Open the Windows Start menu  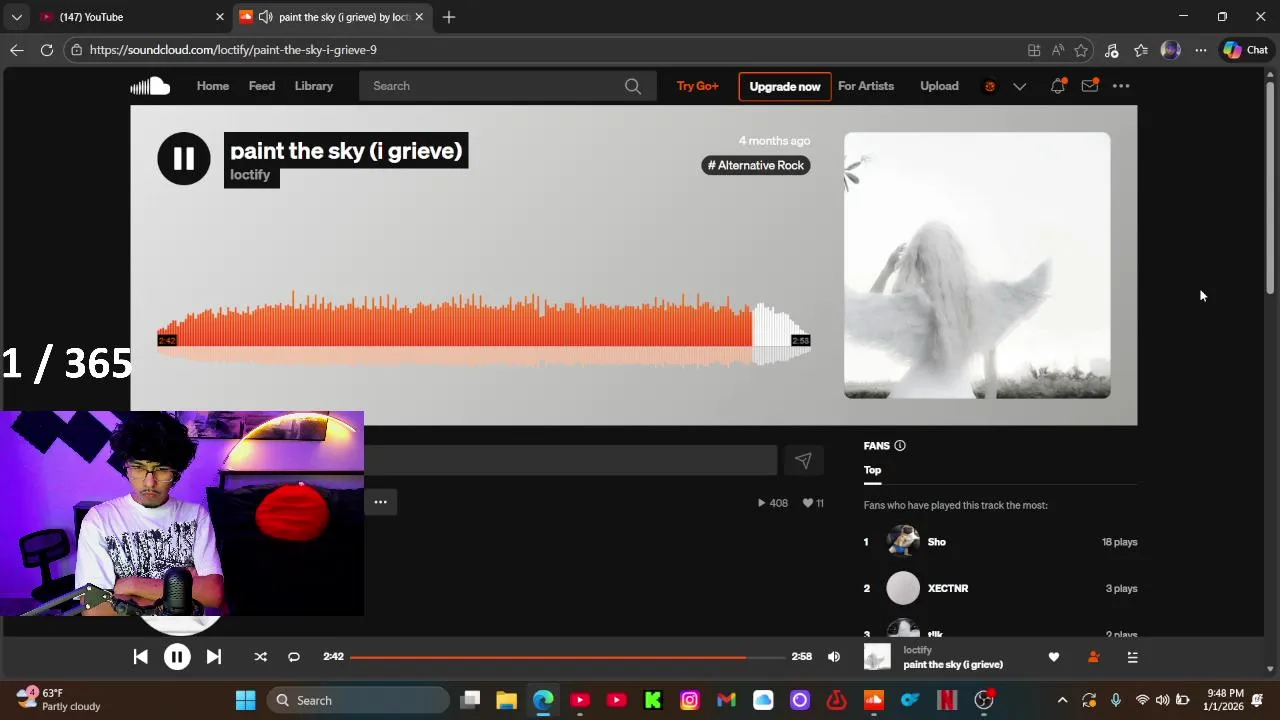(x=245, y=700)
